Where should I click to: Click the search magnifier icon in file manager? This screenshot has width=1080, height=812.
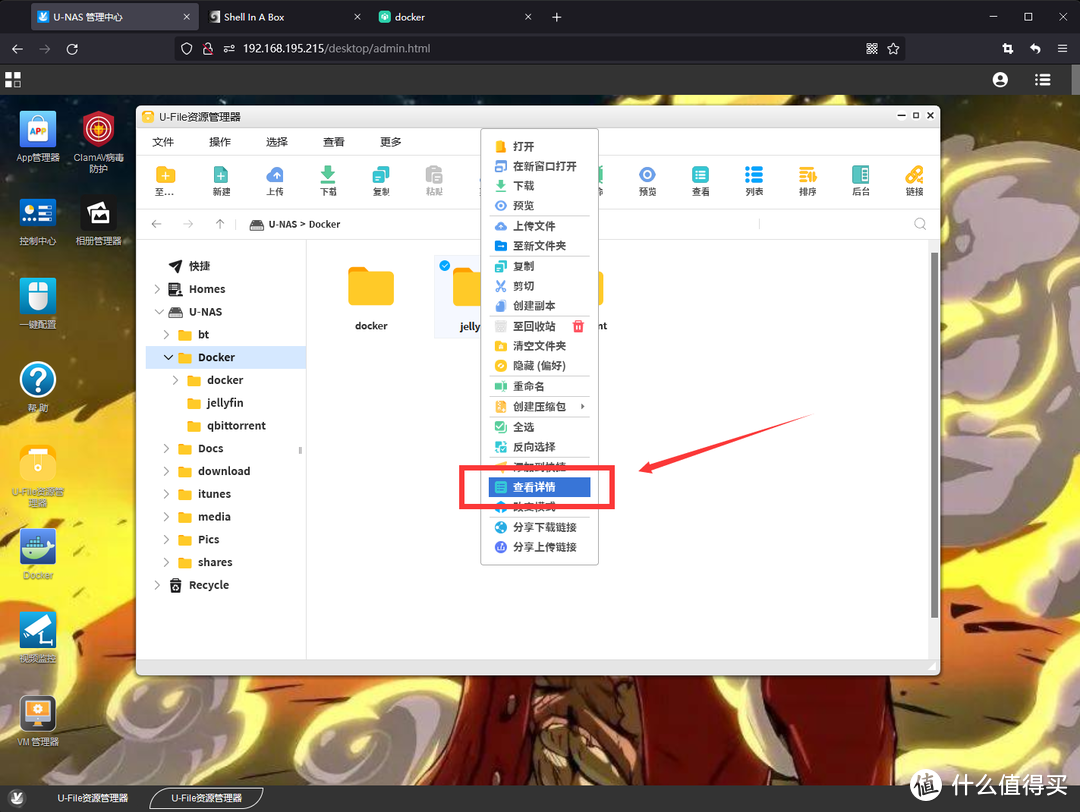pyautogui.click(x=920, y=224)
